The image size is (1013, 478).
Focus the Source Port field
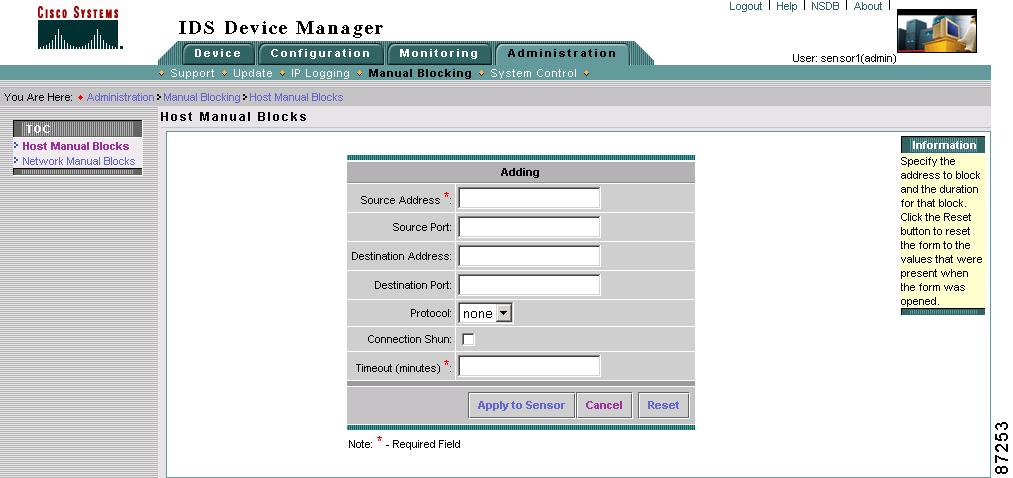(x=529, y=227)
